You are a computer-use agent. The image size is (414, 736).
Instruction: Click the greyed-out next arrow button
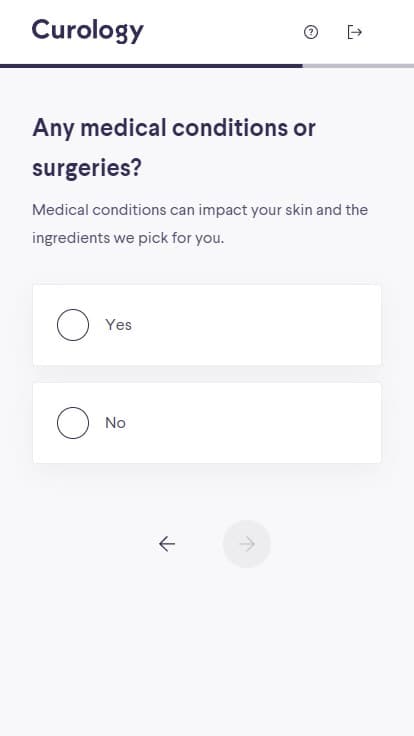click(x=247, y=544)
